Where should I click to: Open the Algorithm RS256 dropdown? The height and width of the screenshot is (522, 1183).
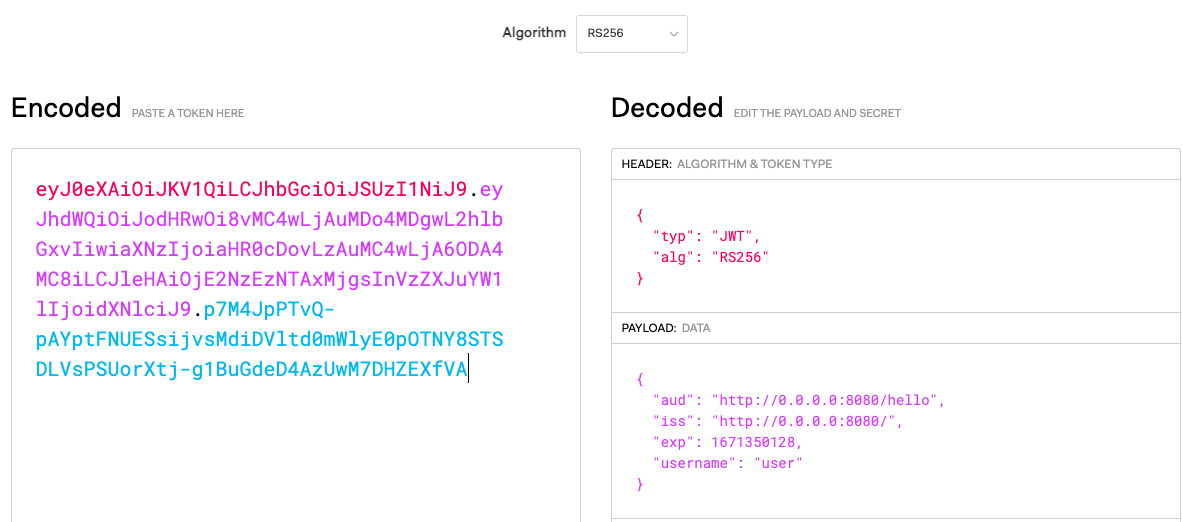pos(631,34)
